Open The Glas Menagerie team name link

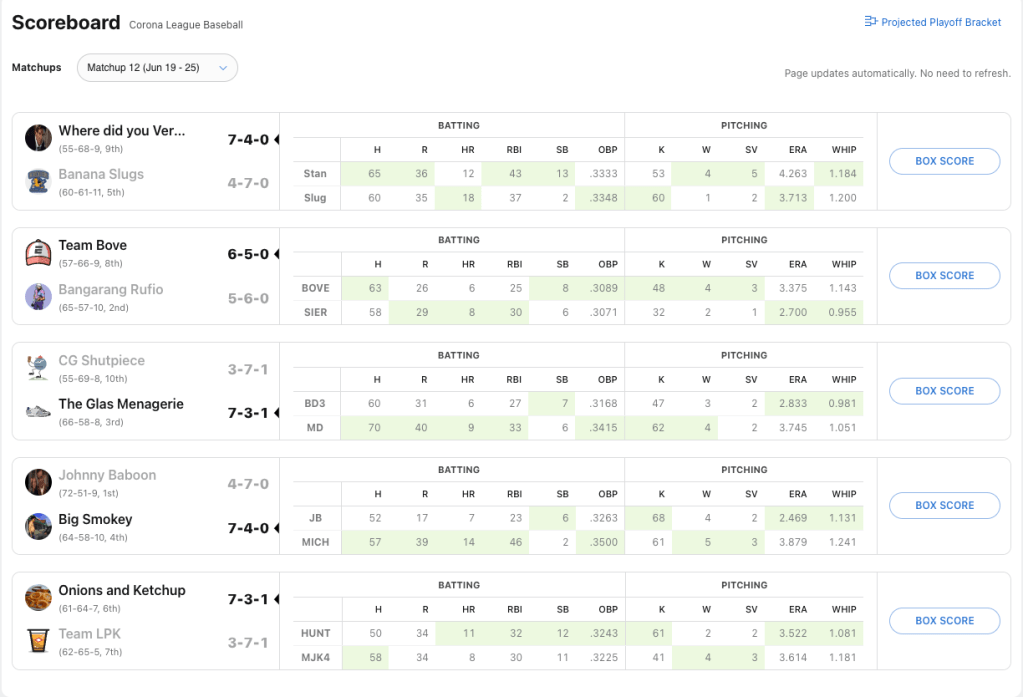pyautogui.click(x=122, y=404)
